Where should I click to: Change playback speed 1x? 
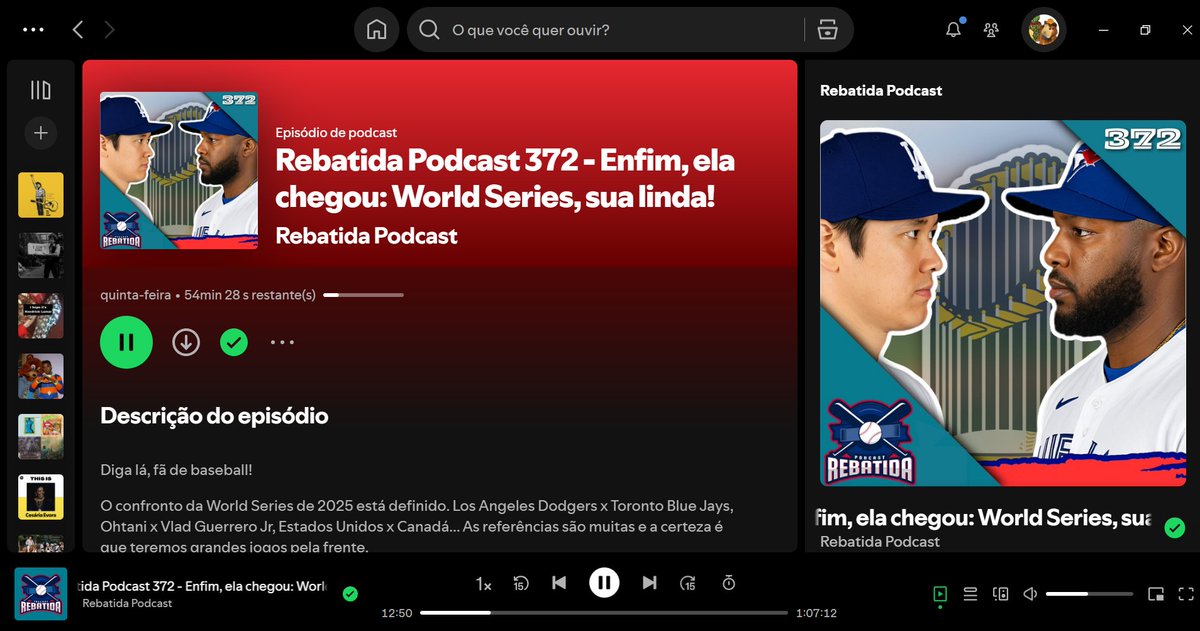click(x=483, y=583)
